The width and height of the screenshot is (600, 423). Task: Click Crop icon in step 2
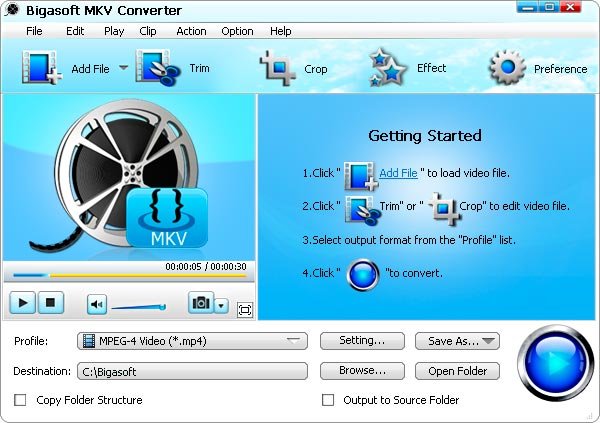(443, 209)
